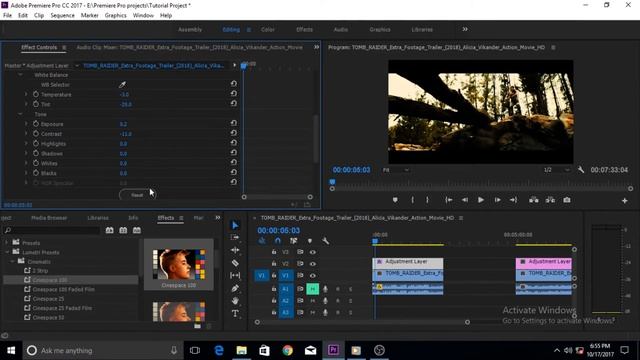Image resolution: width=640 pixels, height=360 pixels.
Task: Collapse the Lumetri Presets folder
Action: point(6,252)
